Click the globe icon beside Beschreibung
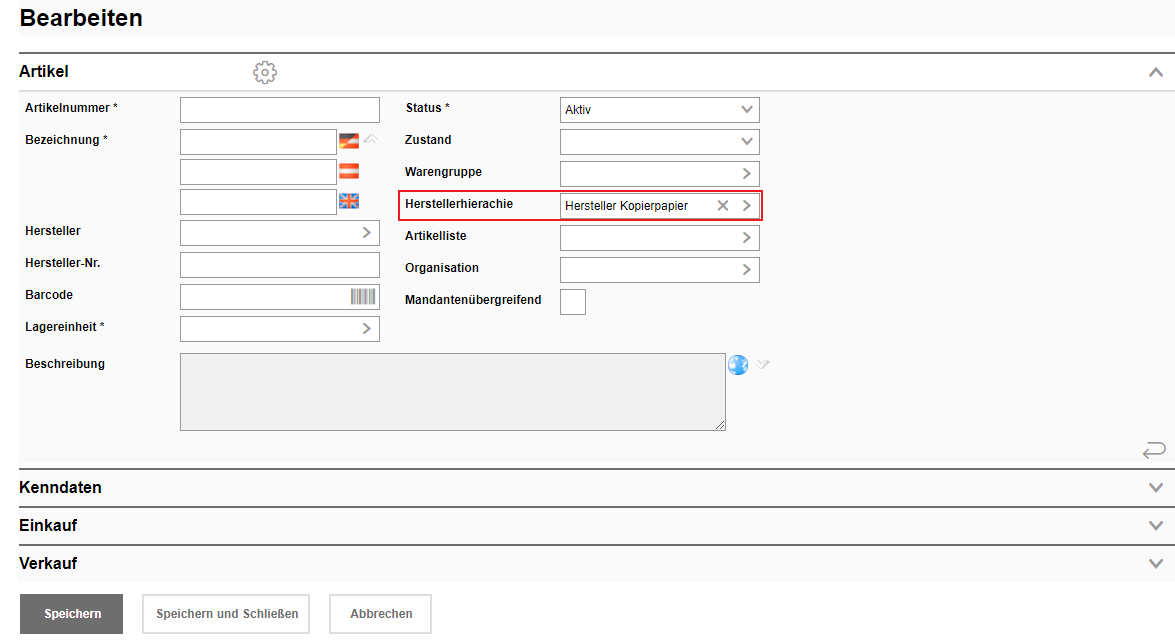The height and width of the screenshot is (641, 1175). (x=738, y=365)
